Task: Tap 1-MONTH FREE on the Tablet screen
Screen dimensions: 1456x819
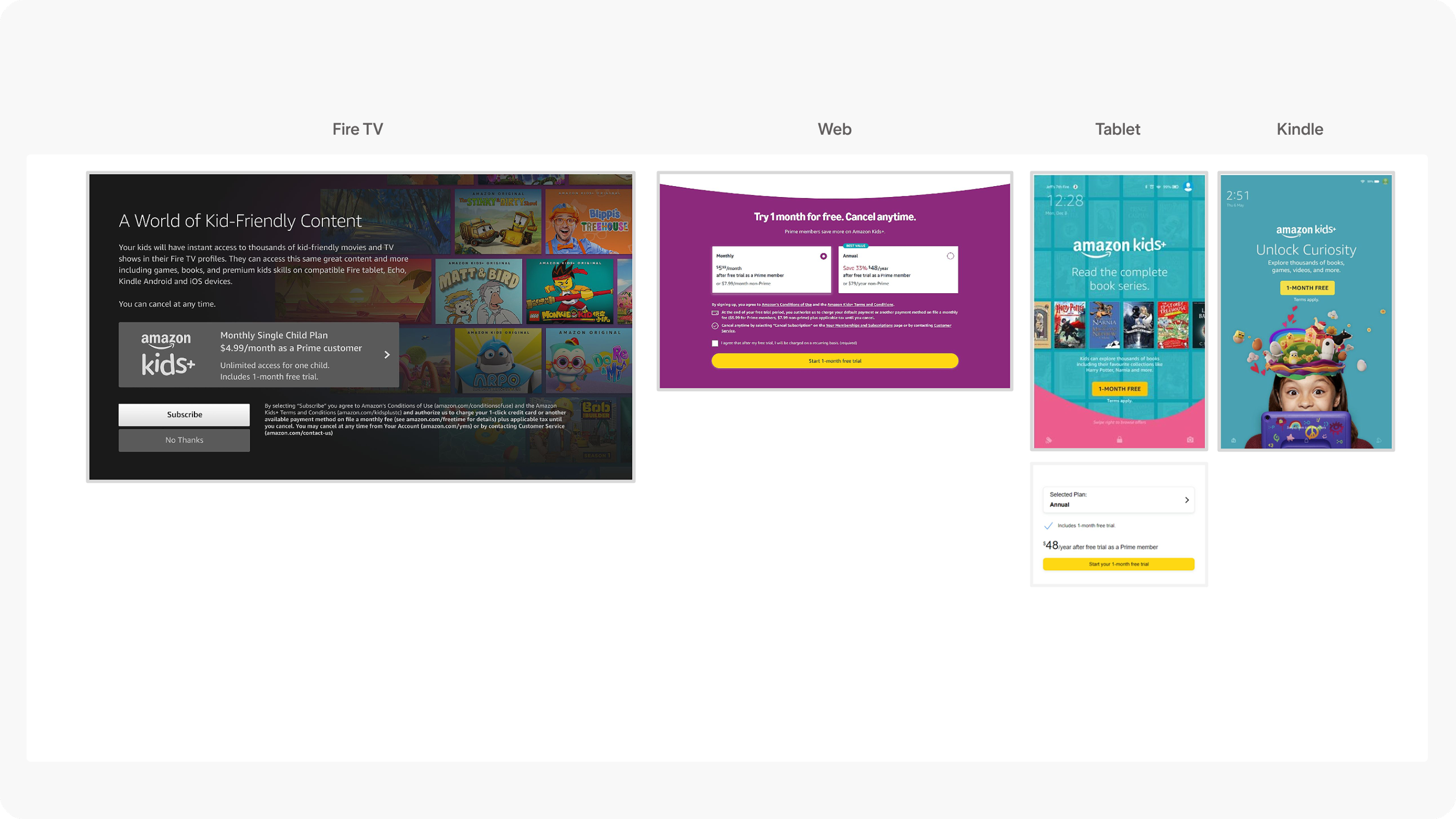Action: click(1119, 389)
